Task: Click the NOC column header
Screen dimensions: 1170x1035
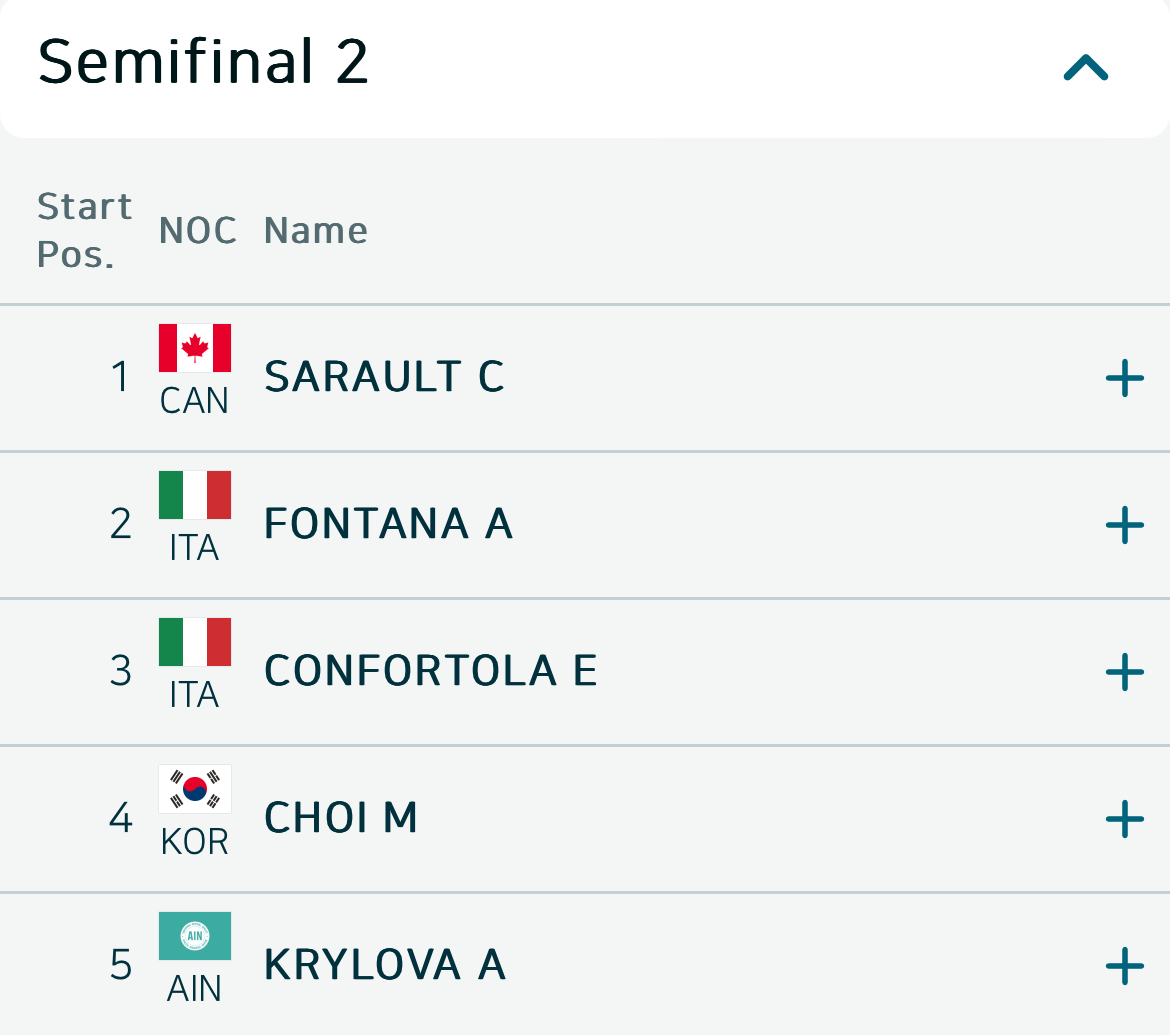Action: pos(197,231)
